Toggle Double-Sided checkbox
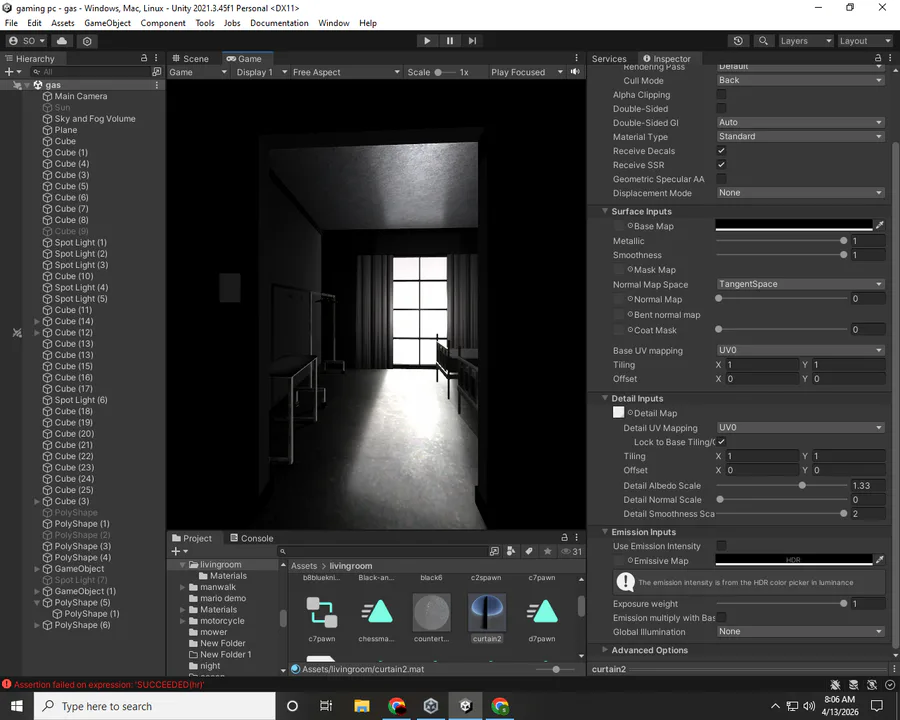 (721, 108)
